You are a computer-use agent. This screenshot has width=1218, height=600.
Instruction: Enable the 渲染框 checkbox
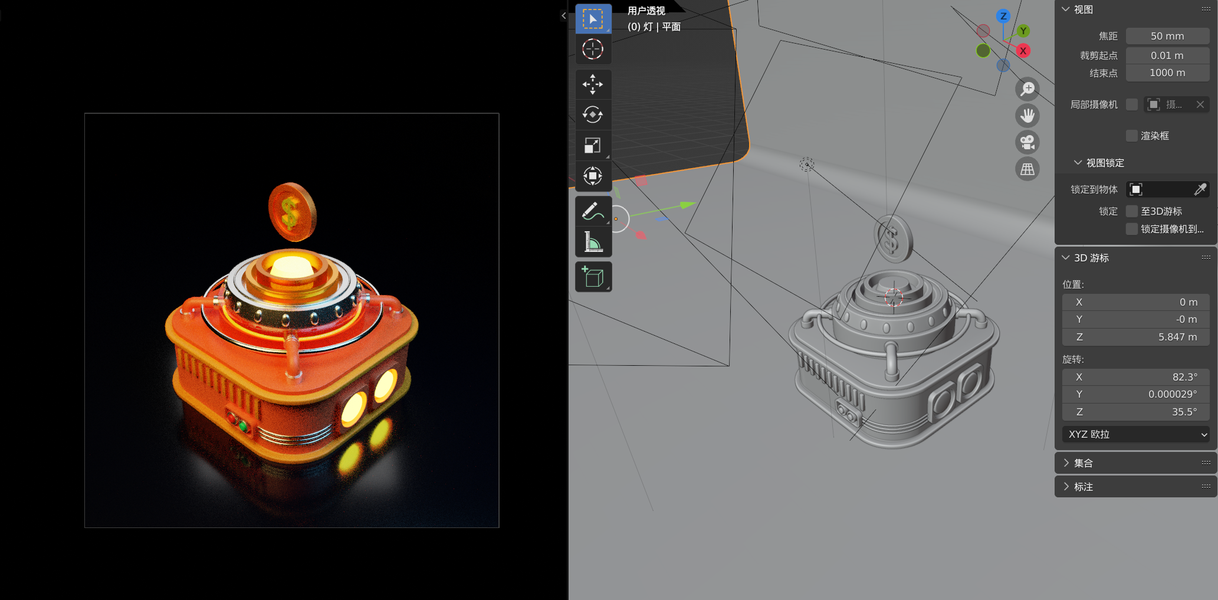(1132, 135)
